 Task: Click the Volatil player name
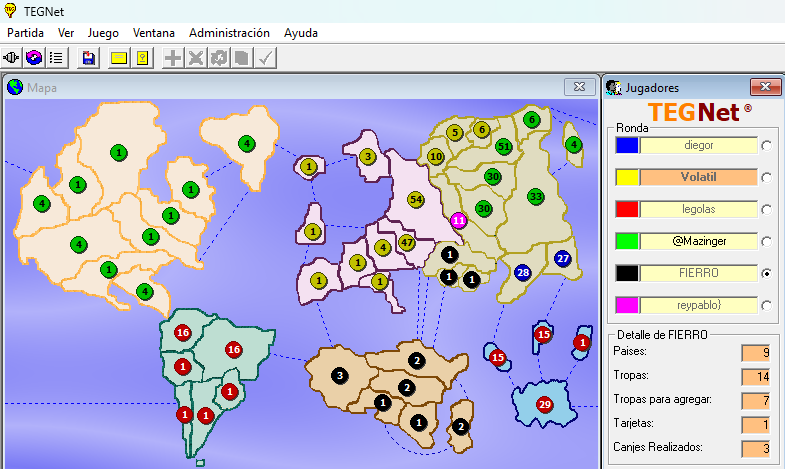tap(699, 177)
